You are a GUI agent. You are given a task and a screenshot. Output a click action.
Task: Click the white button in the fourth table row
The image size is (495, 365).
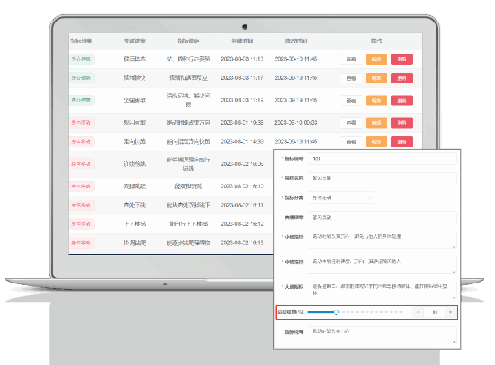coord(351,123)
